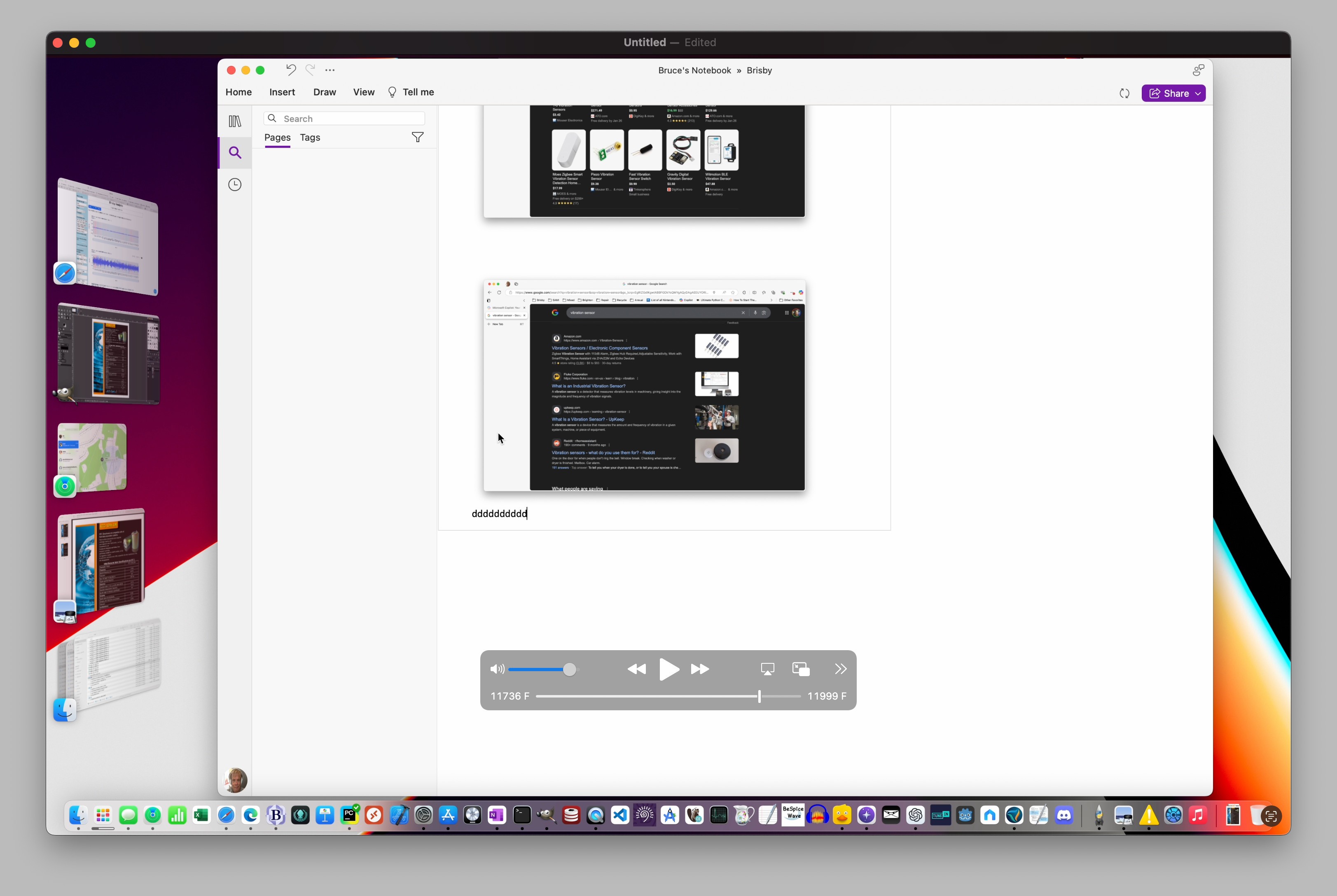1337x896 pixels.
Task: Switch to the Tags tab
Action: pyautogui.click(x=310, y=137)
